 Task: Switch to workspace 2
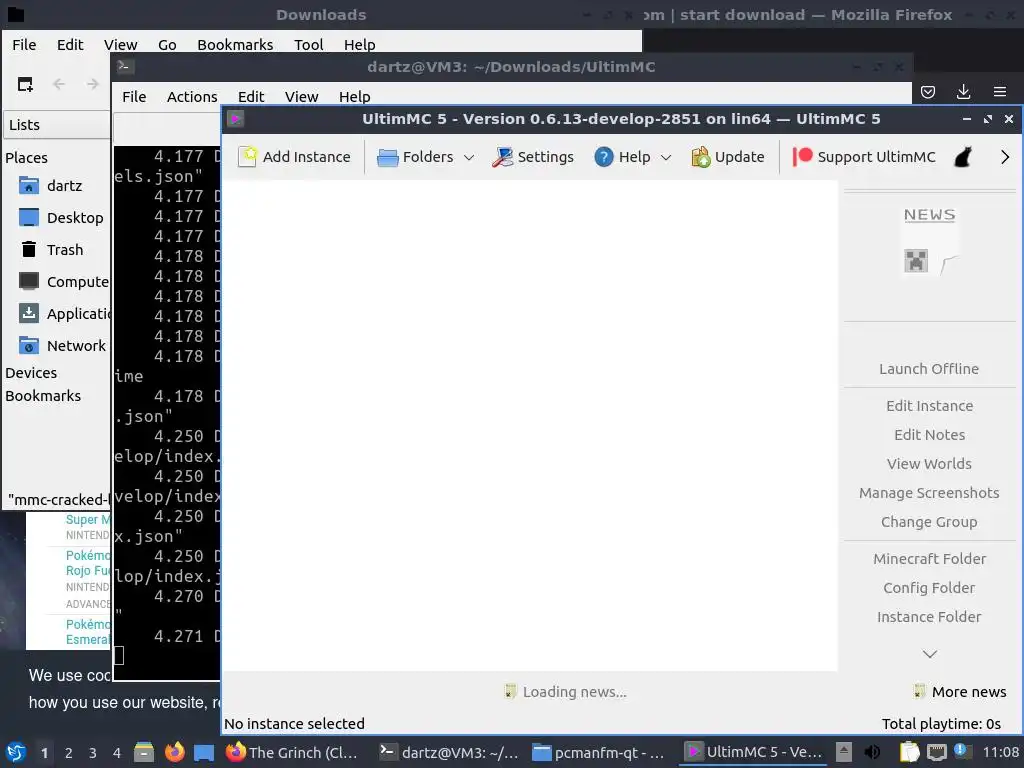pos(69,753)
